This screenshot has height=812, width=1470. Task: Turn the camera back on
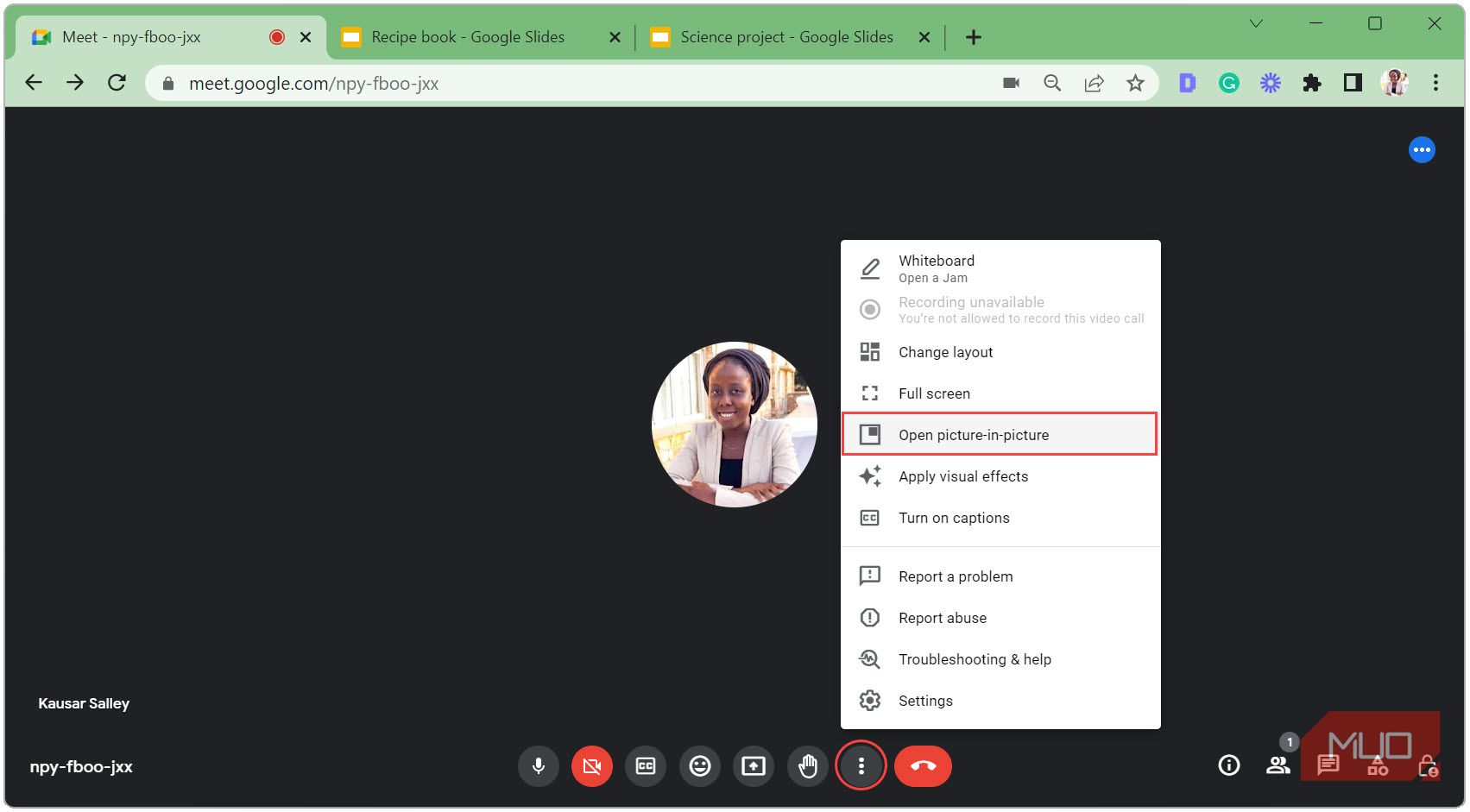(591, 765)
